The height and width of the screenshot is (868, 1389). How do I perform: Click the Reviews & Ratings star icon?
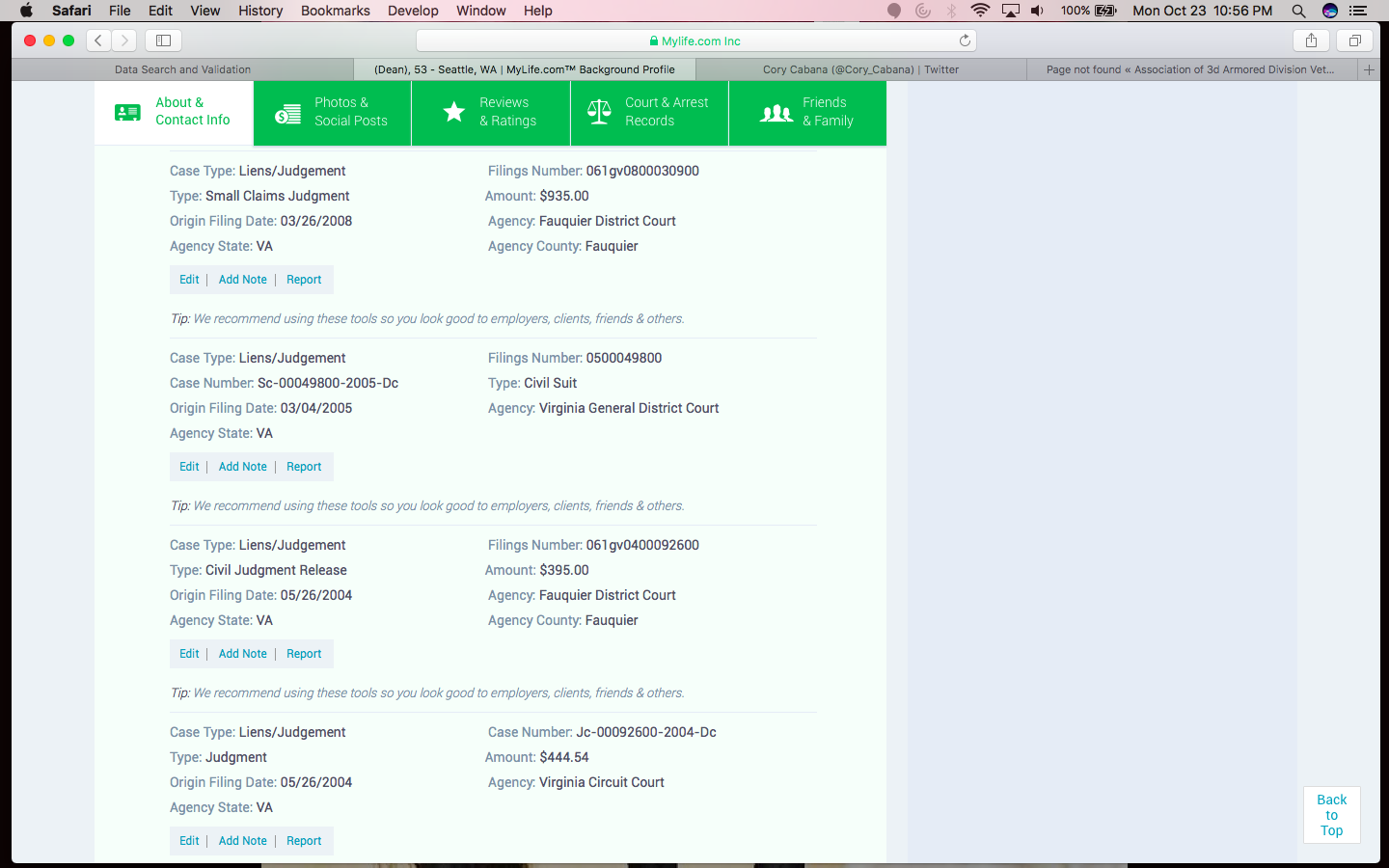(x=453, y=112)
